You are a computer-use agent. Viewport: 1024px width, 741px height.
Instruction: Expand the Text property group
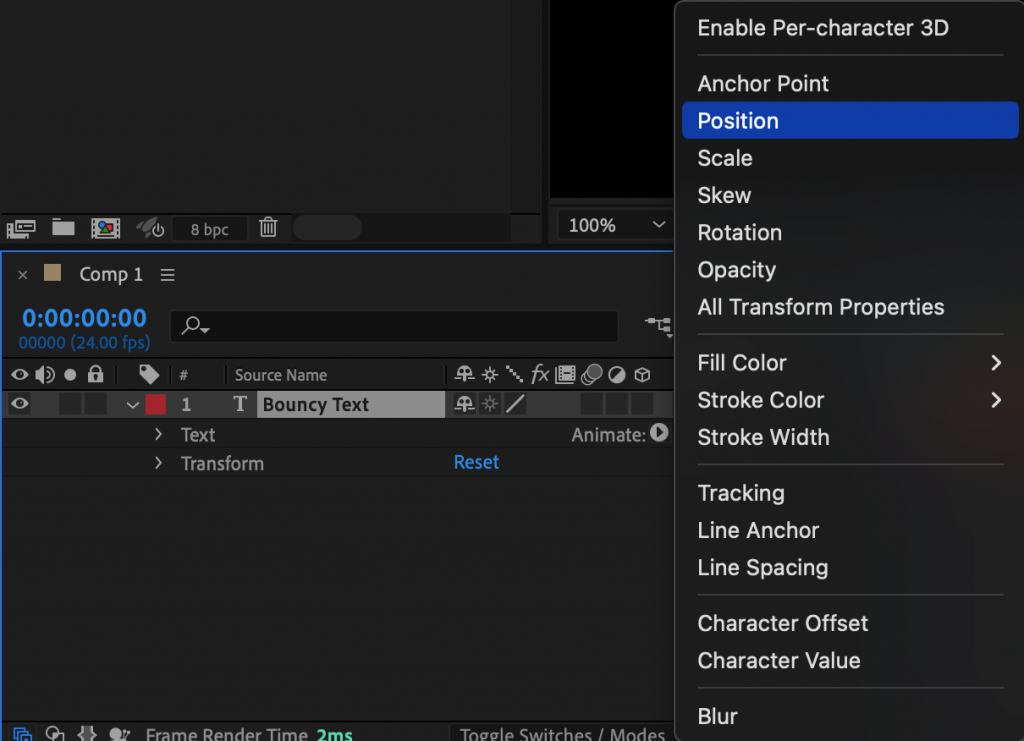tap(158, 434)
